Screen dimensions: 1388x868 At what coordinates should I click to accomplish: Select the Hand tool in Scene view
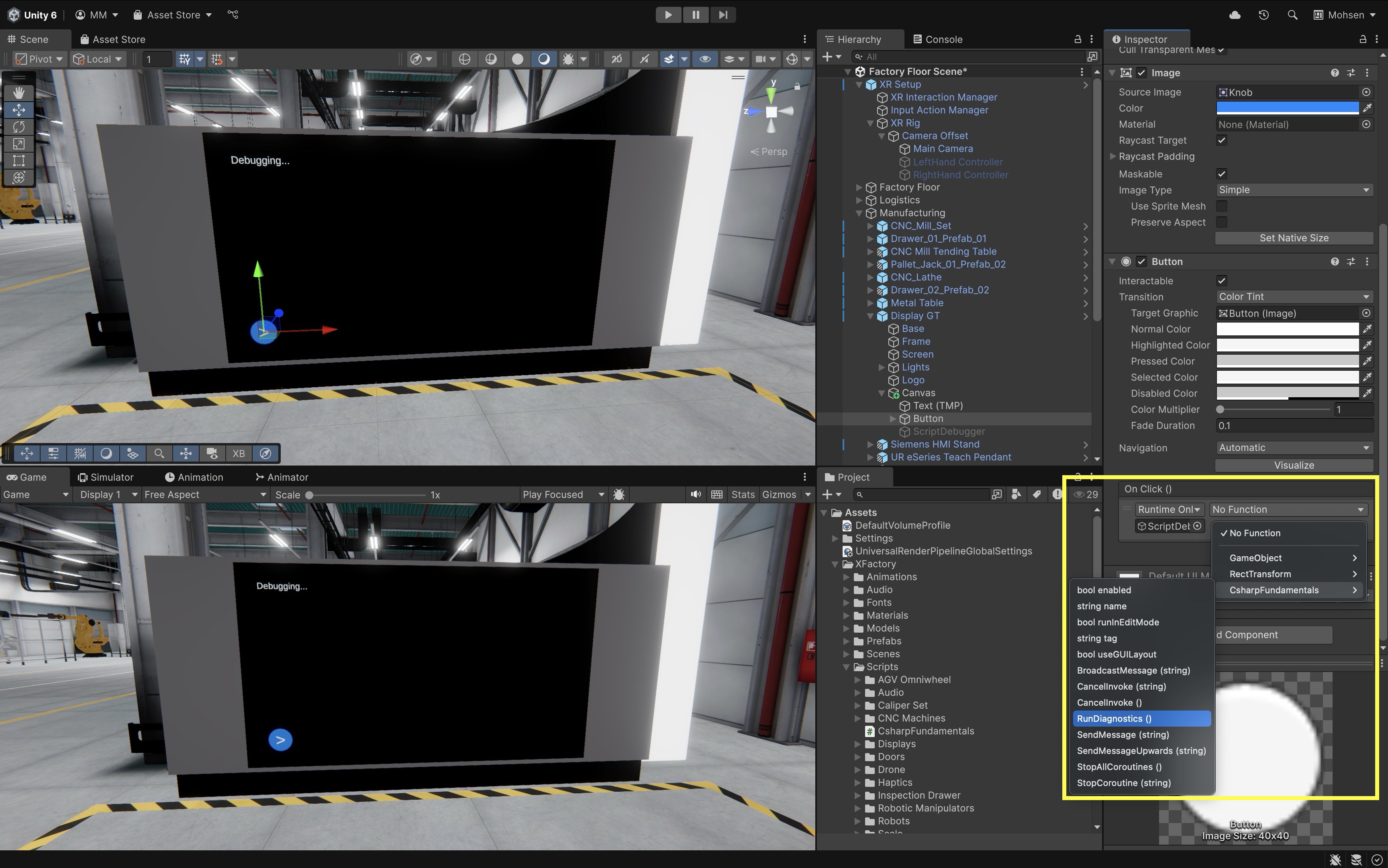(x=19, y=92)
